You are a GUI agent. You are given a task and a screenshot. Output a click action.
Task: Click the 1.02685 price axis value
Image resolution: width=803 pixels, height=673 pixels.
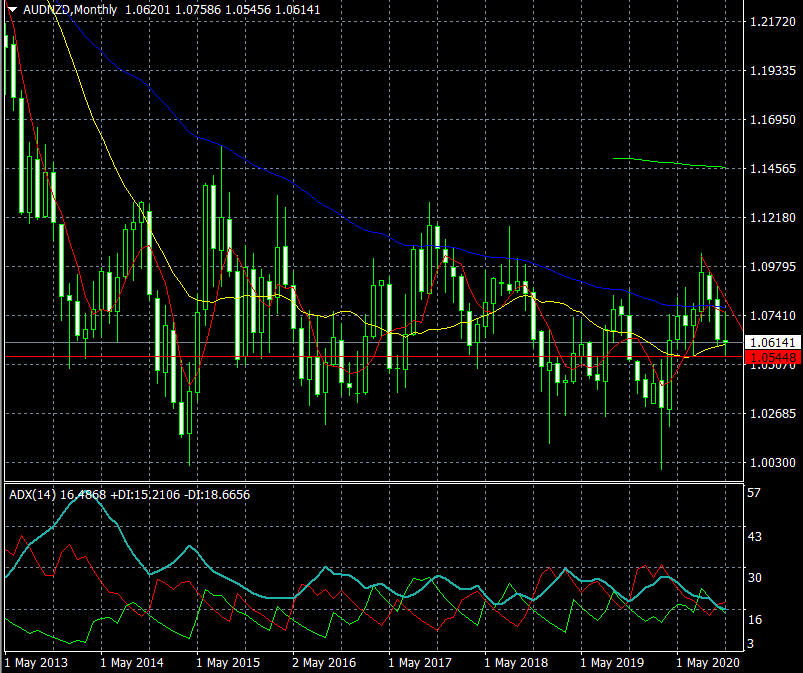click(x=773, y=413)
